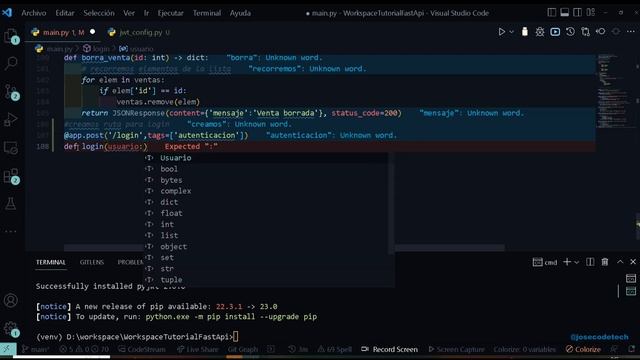Open the Terminal menu in menu bar

(207, 13)
